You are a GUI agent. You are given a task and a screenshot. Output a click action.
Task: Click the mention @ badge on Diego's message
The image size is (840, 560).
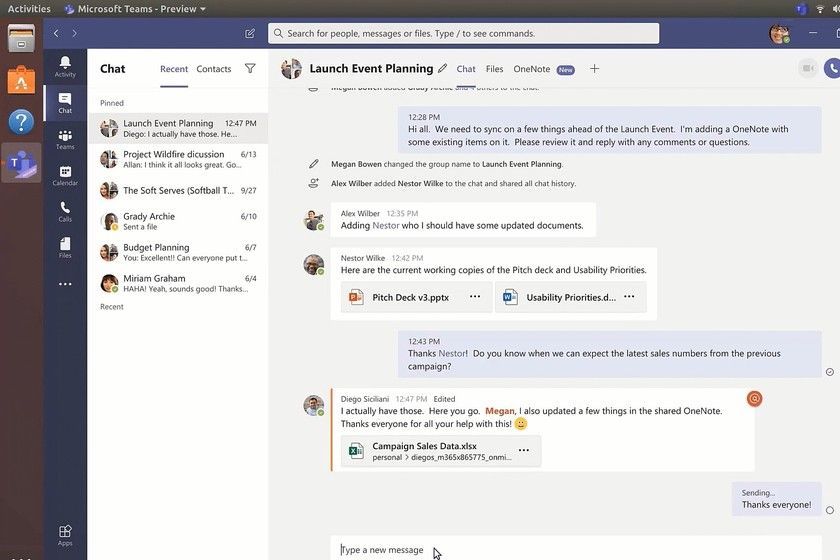click(x=754, y=398)
